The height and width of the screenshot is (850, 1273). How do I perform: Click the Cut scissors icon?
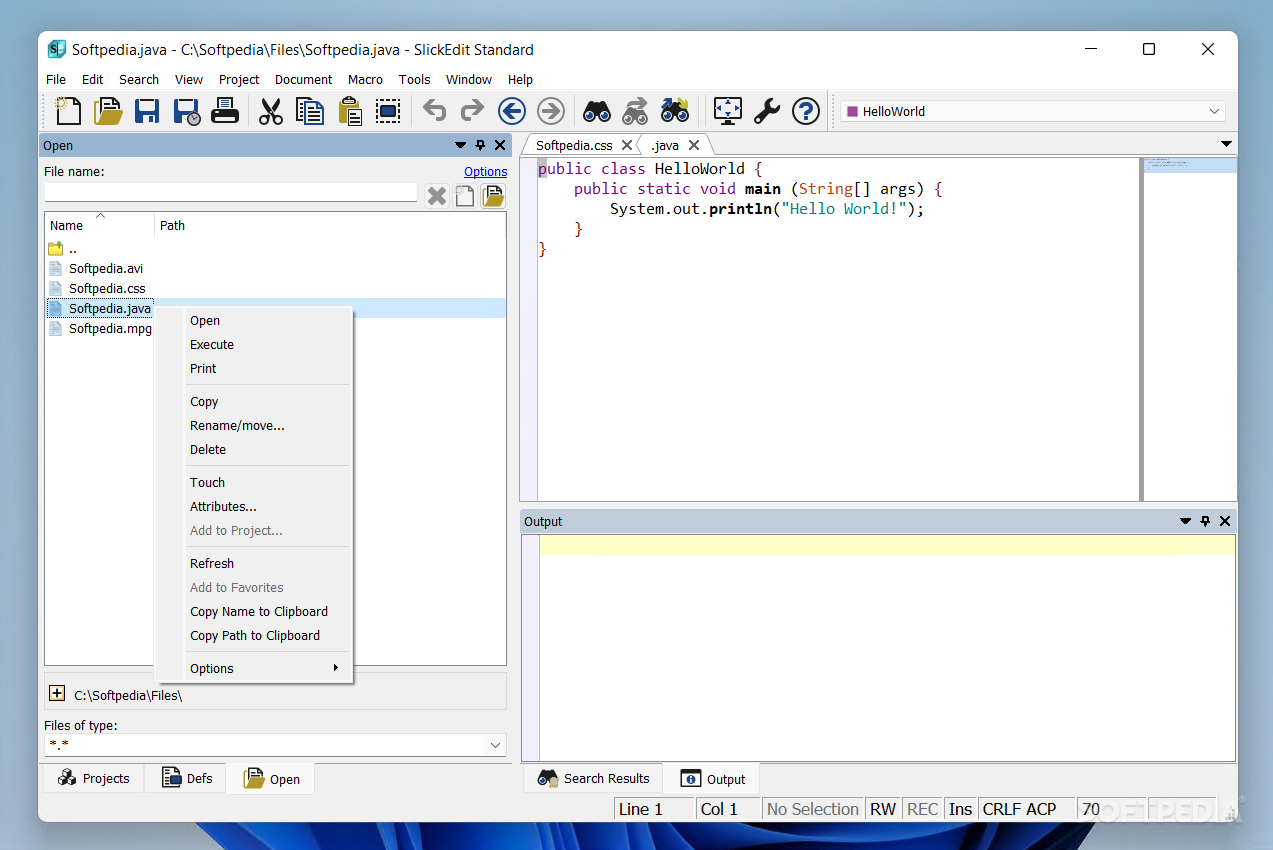(x=271, y=111)
